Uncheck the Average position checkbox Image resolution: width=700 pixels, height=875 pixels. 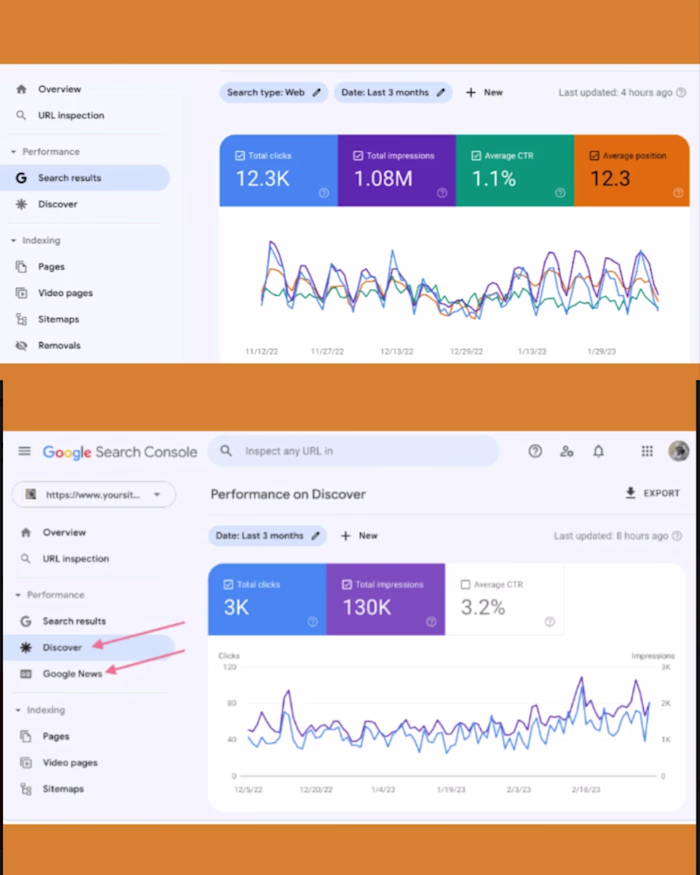pyautogui.click(x=594, y=156)
